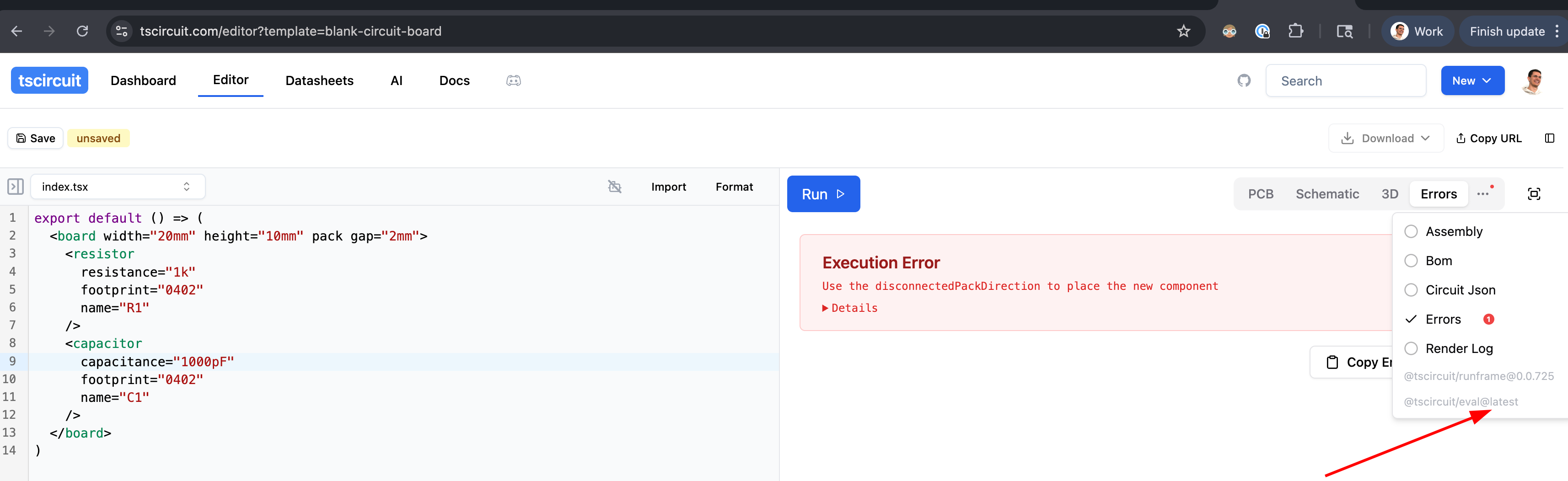The image size is (1568, 481).
Task: Go forward in browser history
Action: [49, 31]
